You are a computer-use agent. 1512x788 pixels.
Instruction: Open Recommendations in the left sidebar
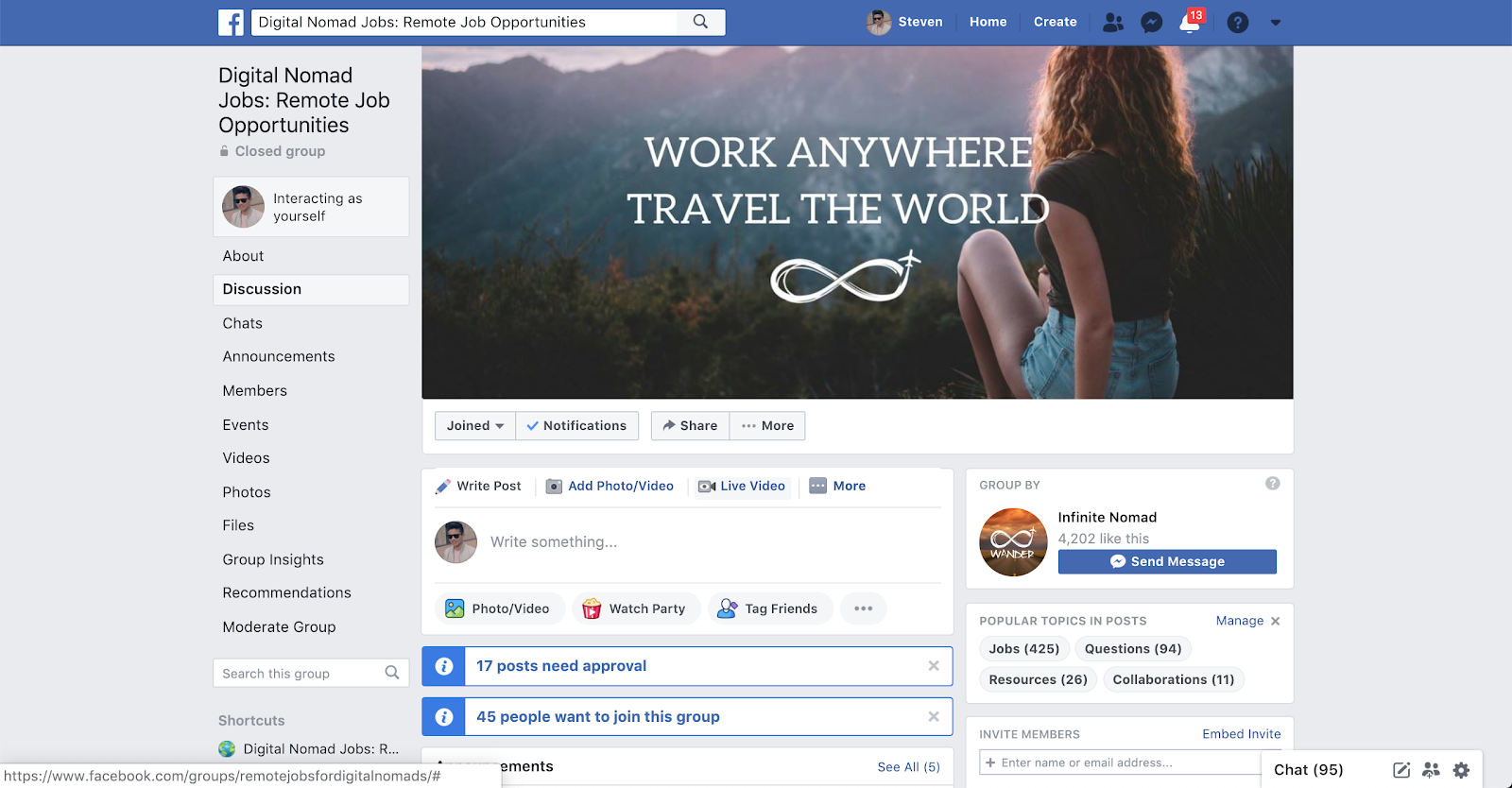pyautogui.click(x=287, y=592)
